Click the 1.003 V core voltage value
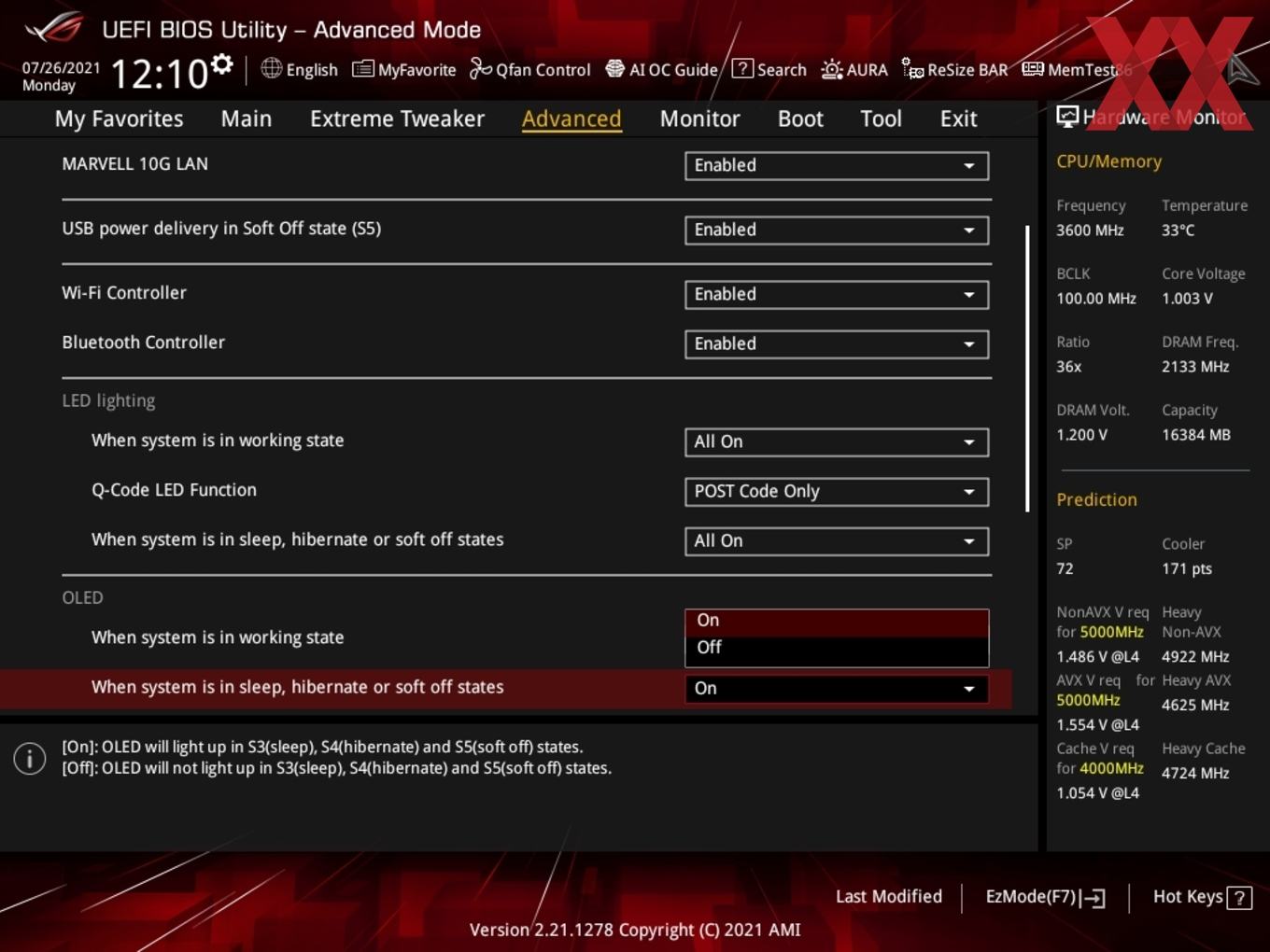Image resolution: width=1270 pixels, height=952 pixels. [1187, 299]
